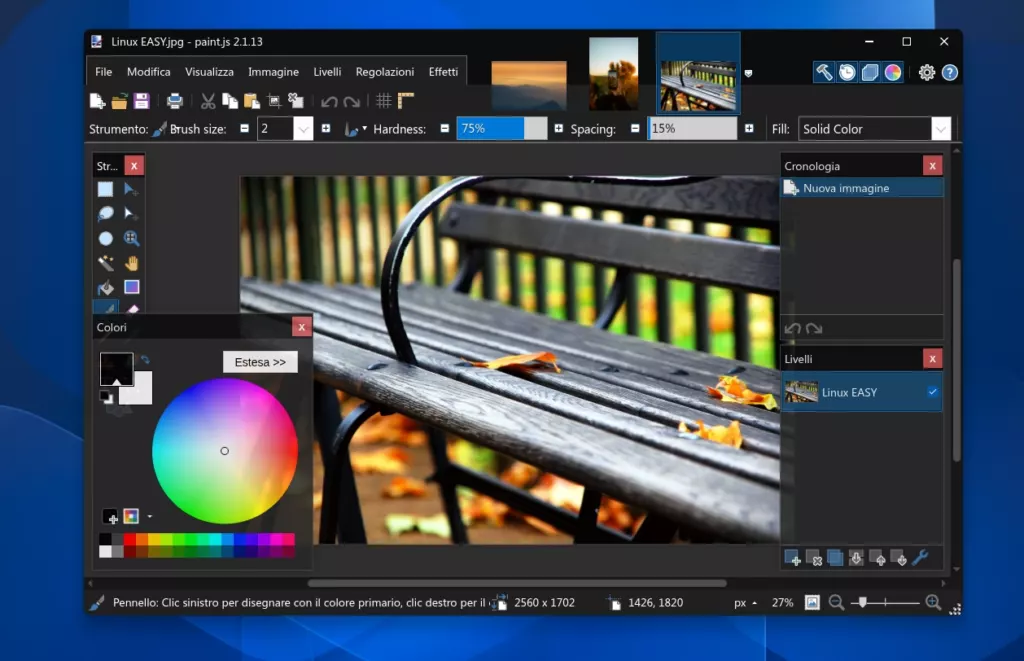Swap primary and secondary colors arrow
Viewport: 1024px width, 661px height.
pos(145,359)
